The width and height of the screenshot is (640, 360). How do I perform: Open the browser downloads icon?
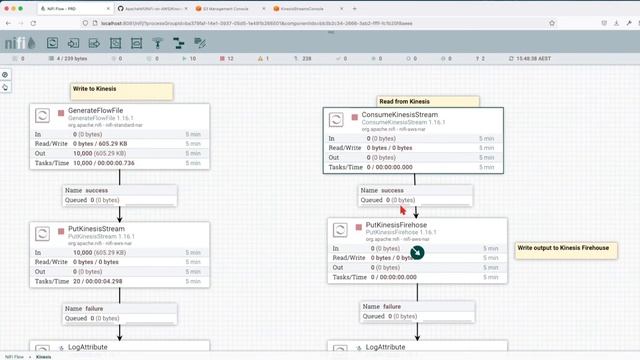pyautogui.click(x=616, y=23)
